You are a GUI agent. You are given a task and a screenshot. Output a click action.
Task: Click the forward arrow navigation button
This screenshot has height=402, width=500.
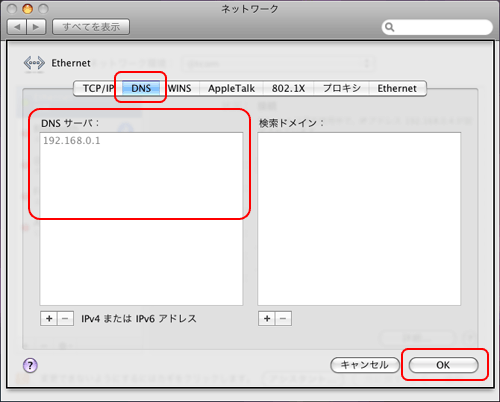(x=36, y=27)
